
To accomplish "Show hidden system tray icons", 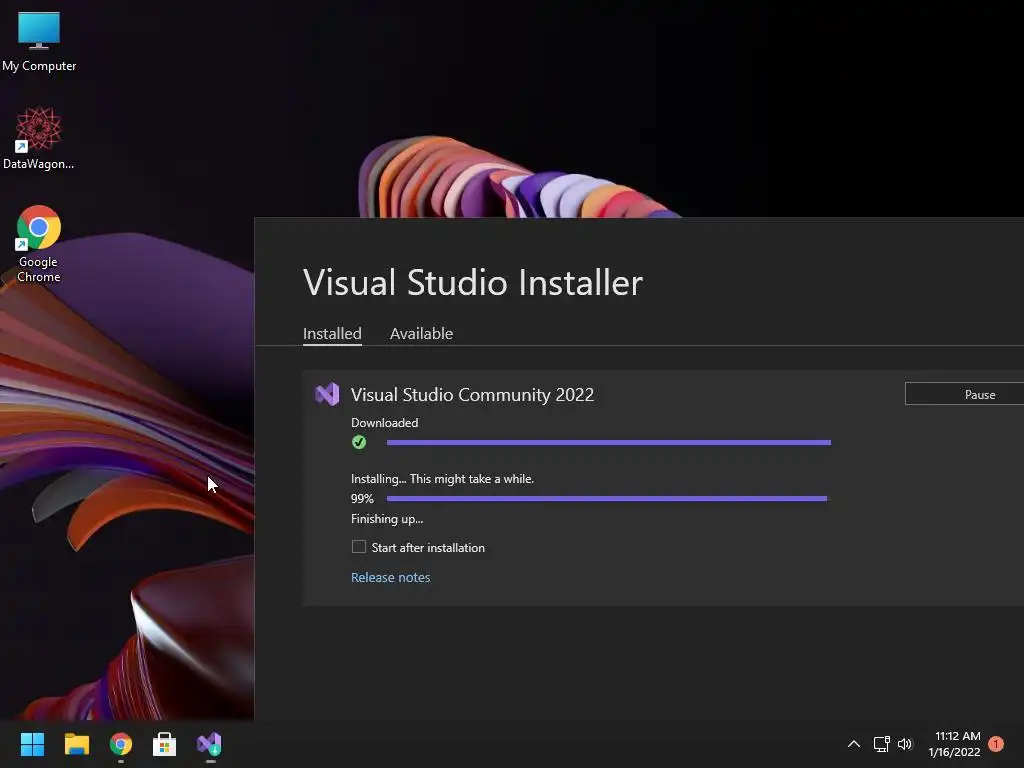I will (854, 744).
